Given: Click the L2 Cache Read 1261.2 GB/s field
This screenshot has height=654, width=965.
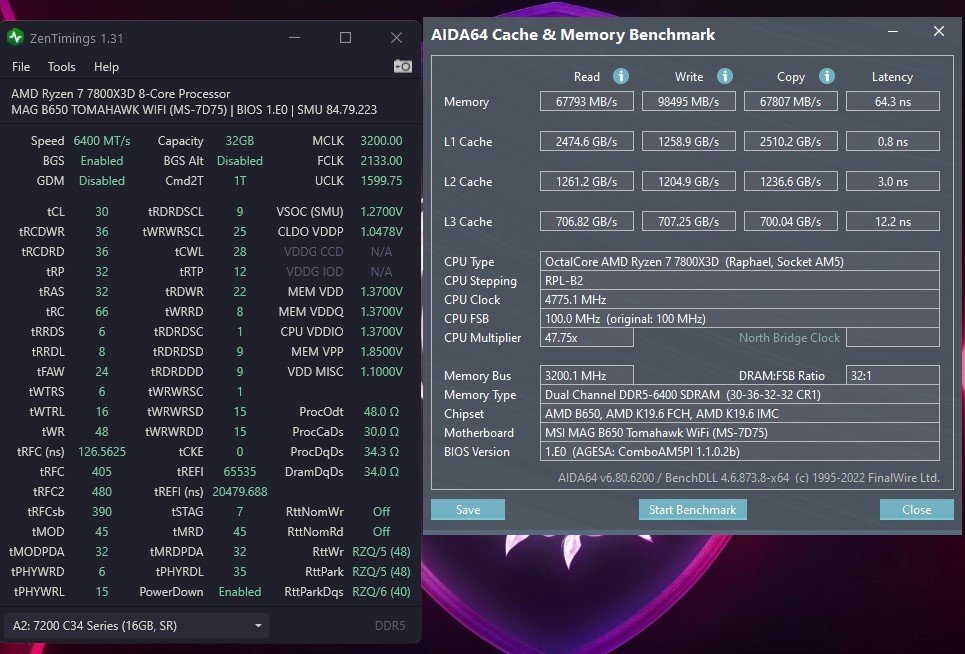Looking at the screenshot, I should click(587, 181).
